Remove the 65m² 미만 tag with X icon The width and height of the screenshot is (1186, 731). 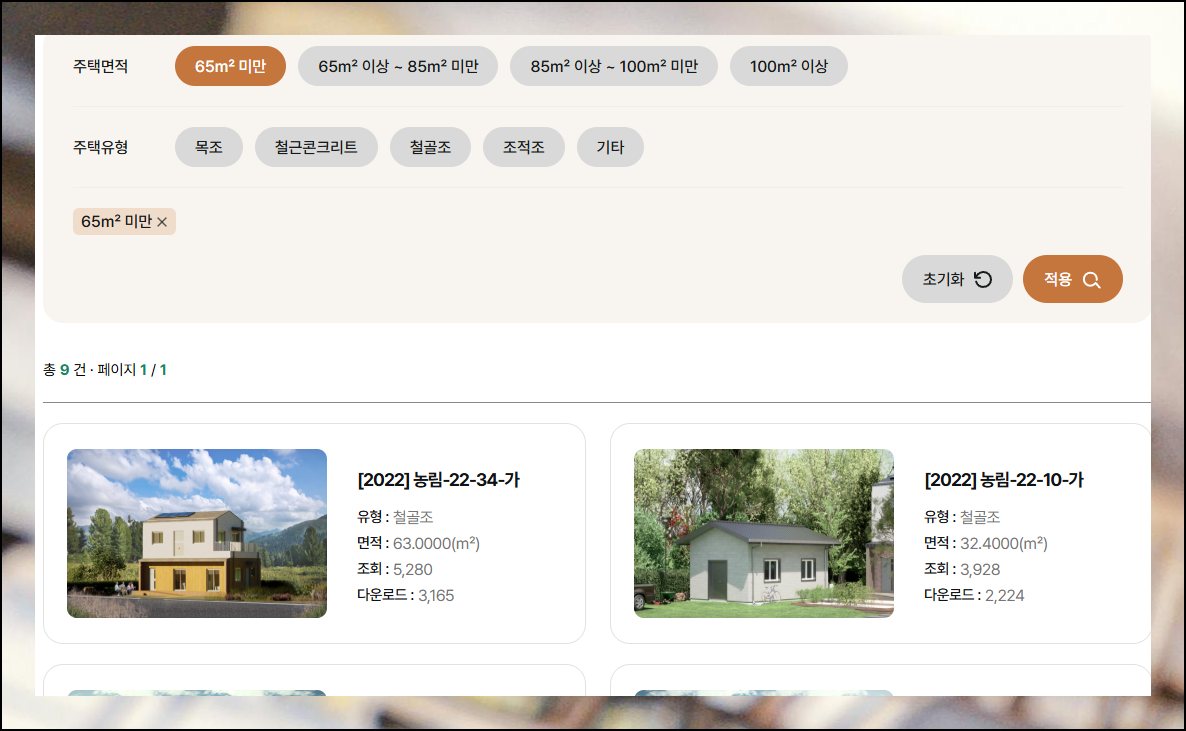point(162,222)
